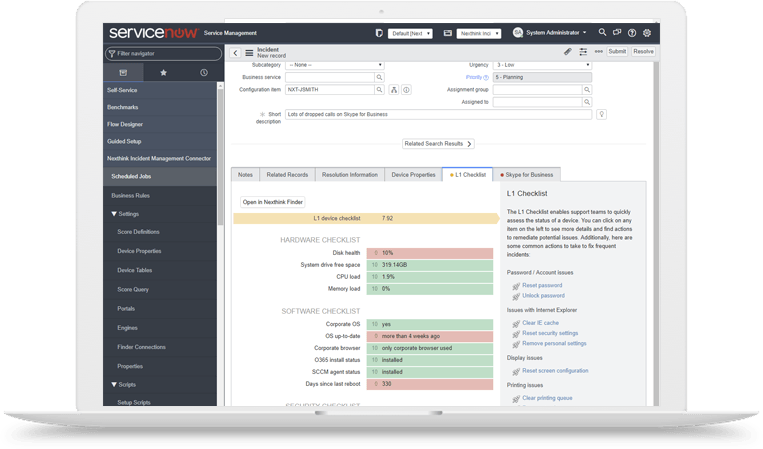Open Nexthink Incident Management Connector module
The image size is (763, 449).
pos(160,159)
